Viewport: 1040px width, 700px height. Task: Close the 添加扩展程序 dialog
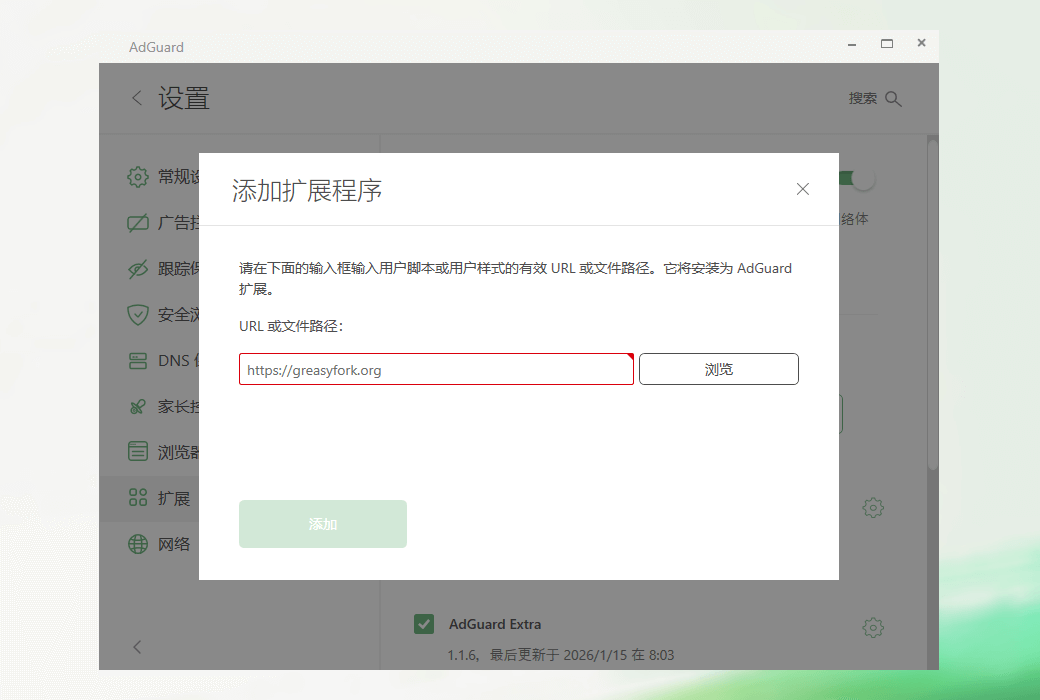point(802,188)
